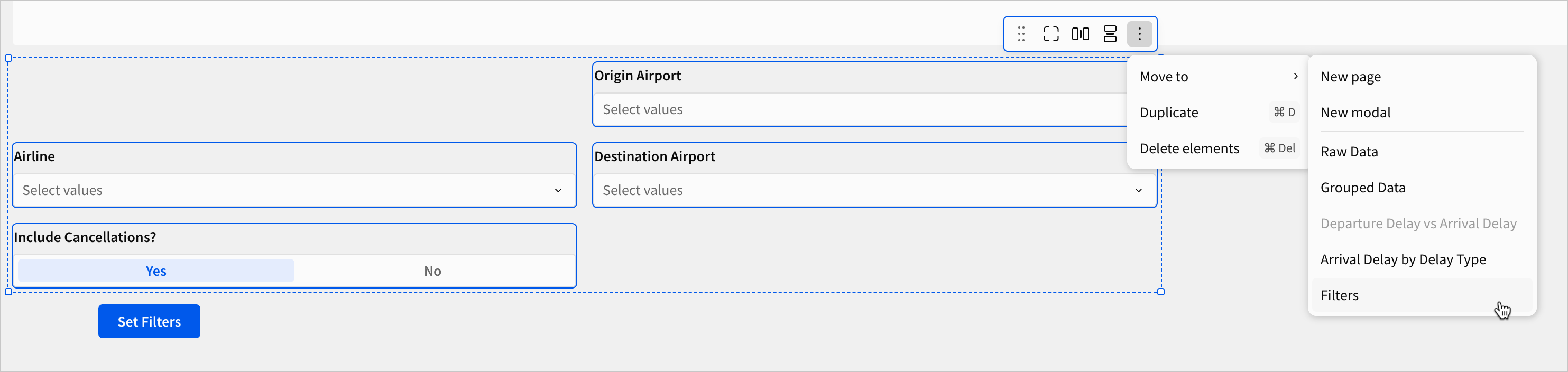
Task: Expand the Destination Airport dropdown
Action: (x=1138, y=191)
